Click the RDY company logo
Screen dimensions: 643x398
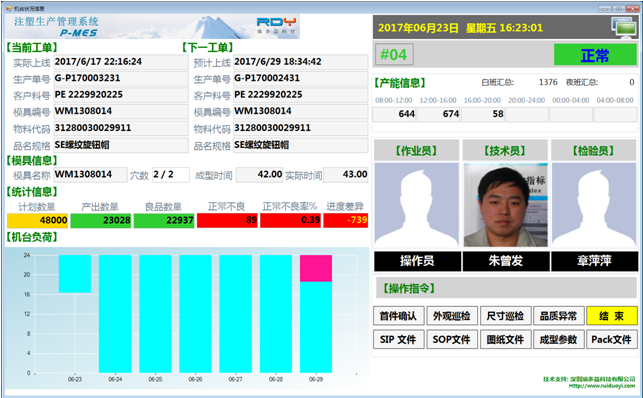tap(276, 25)
